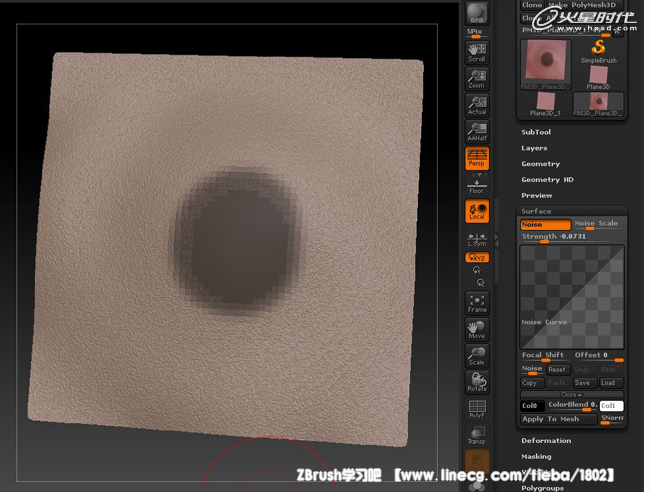
Task: Enable Y-axis rotation mode icon
Action: (476, 270)
